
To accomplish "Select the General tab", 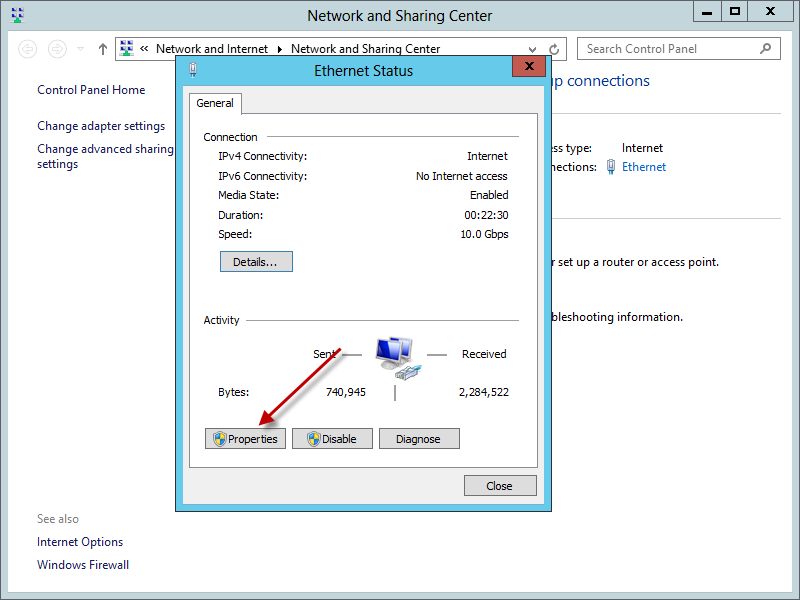I will click(215, 103).
